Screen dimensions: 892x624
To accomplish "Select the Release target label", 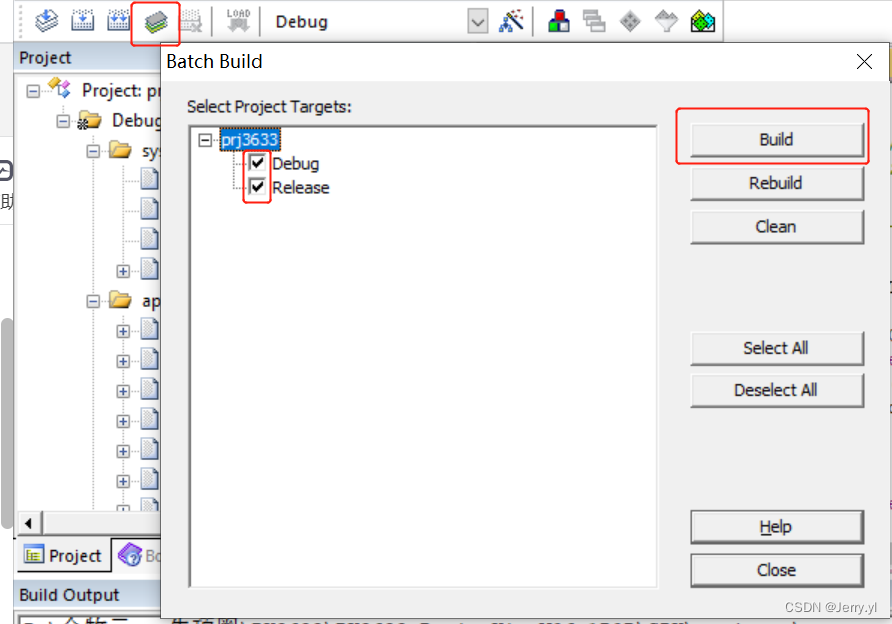I will [301, 187].
